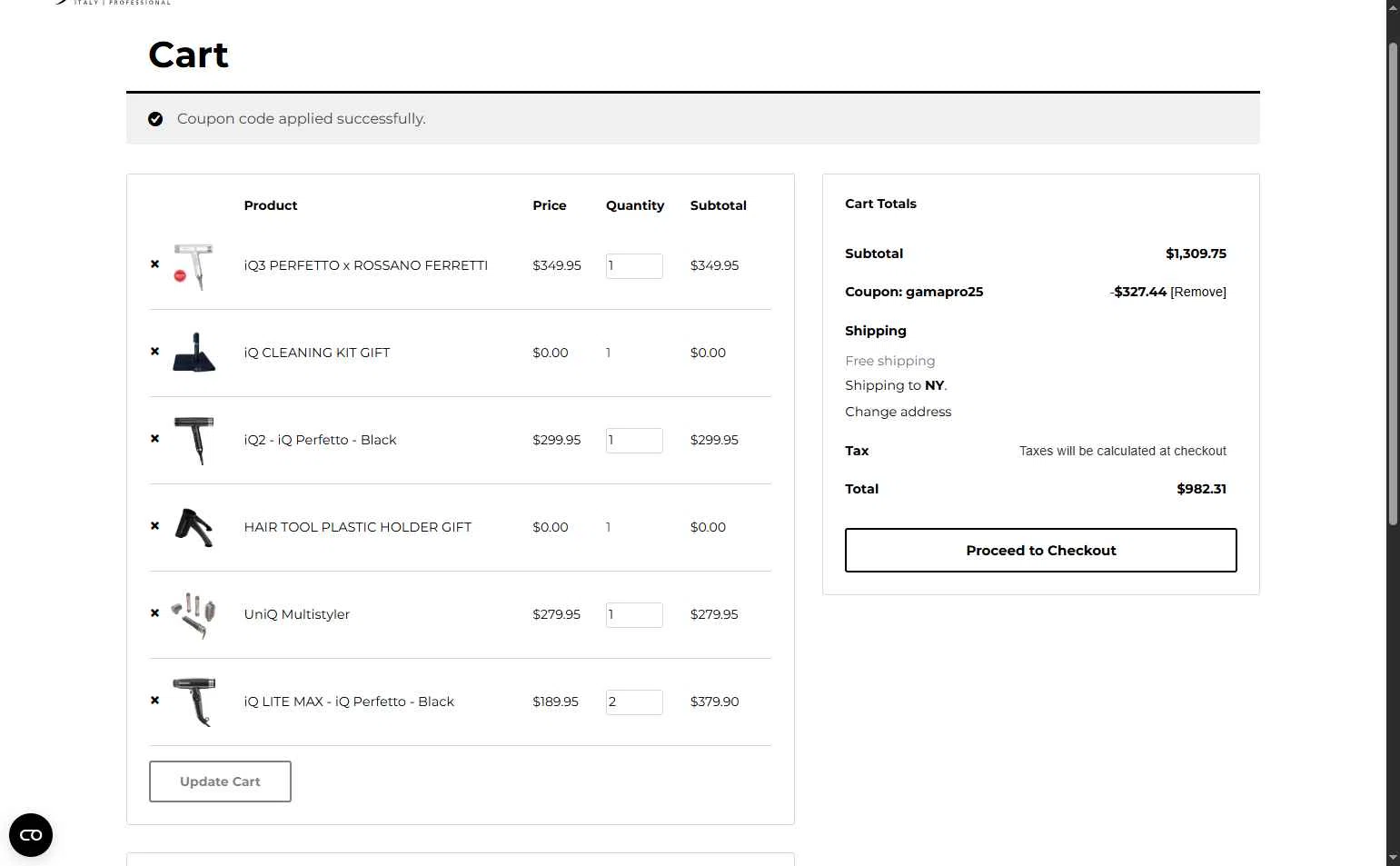This screenshot has height=866, width=1400.
Task: Click the "Free shipping" text
Action: tap(889, 361)
